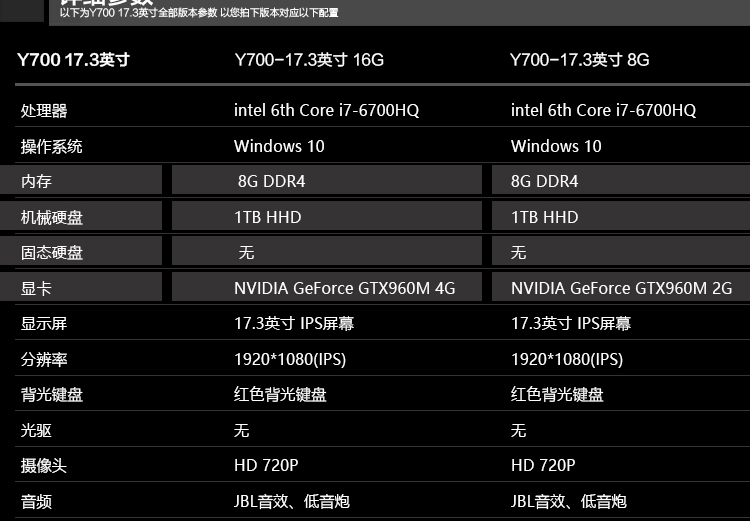Screen dimensions: 750x521
Task: Click the 分辨率 row label
Action: click(x=44, y=359)
